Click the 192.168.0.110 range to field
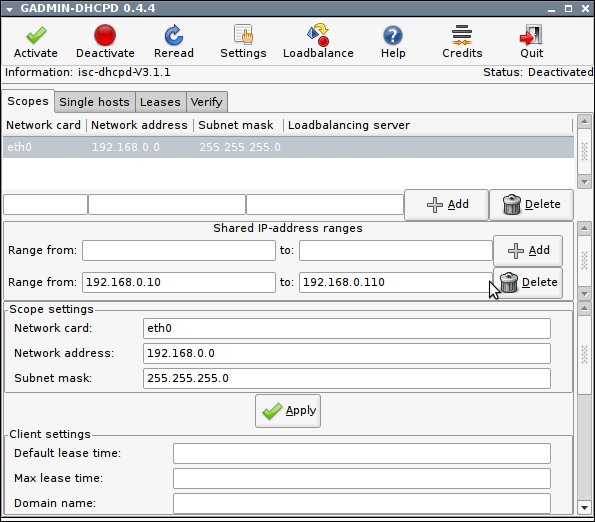 (x=396, y=282)
